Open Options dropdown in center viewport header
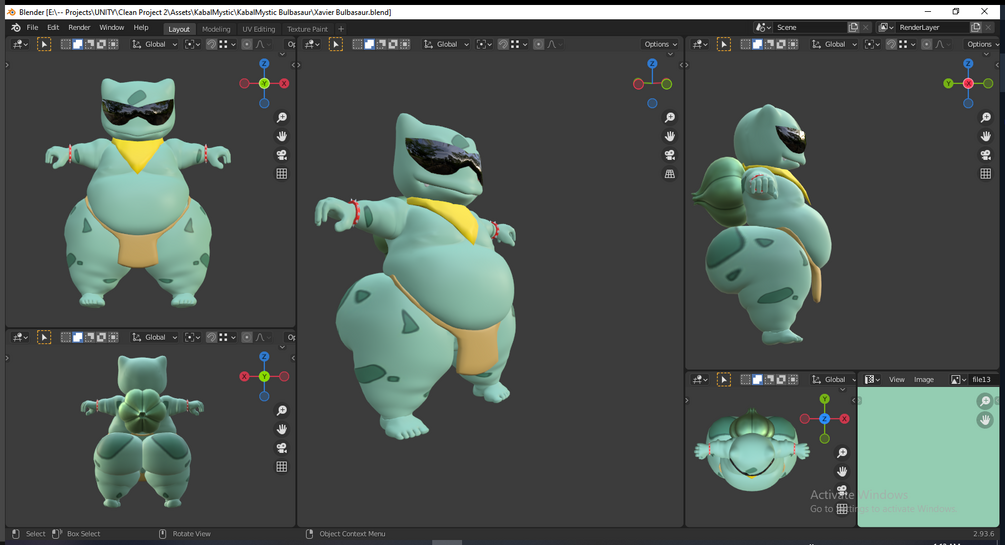Screen dimensions: 1005x545 [660, 44]
